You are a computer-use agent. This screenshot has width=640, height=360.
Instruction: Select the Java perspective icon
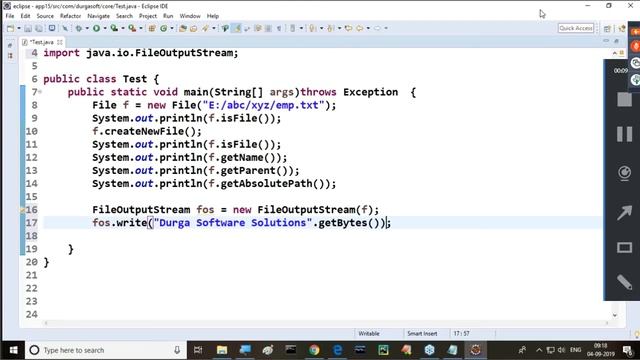(x=622, y=28)
